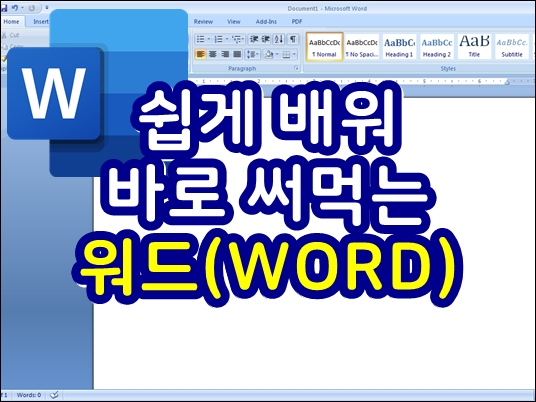Select the No Spacing style
The image size is (536, 402).
click(x=362, y=47)
